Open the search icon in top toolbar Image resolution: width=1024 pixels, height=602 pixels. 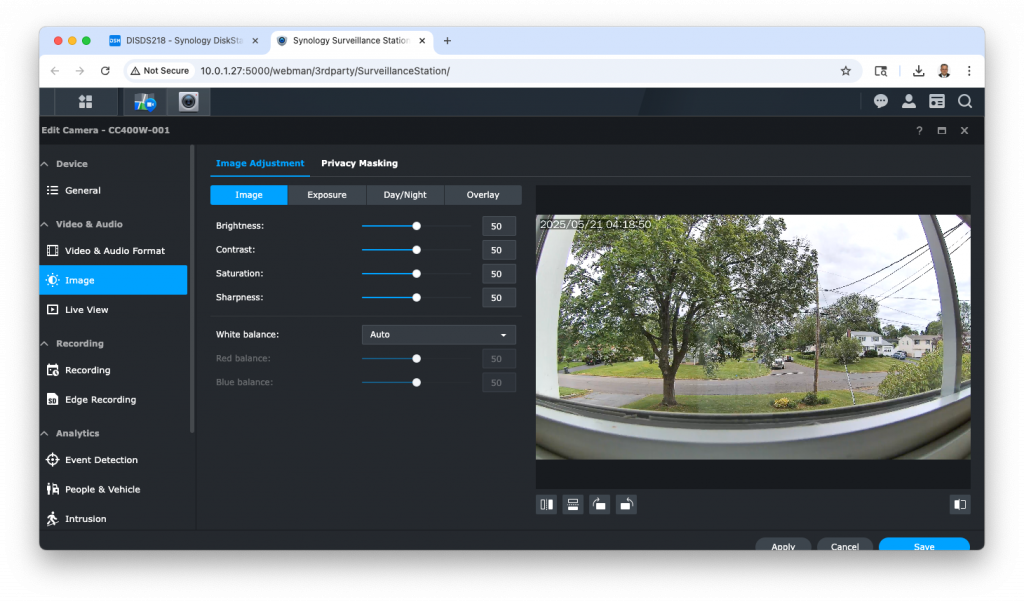(965, 101)
